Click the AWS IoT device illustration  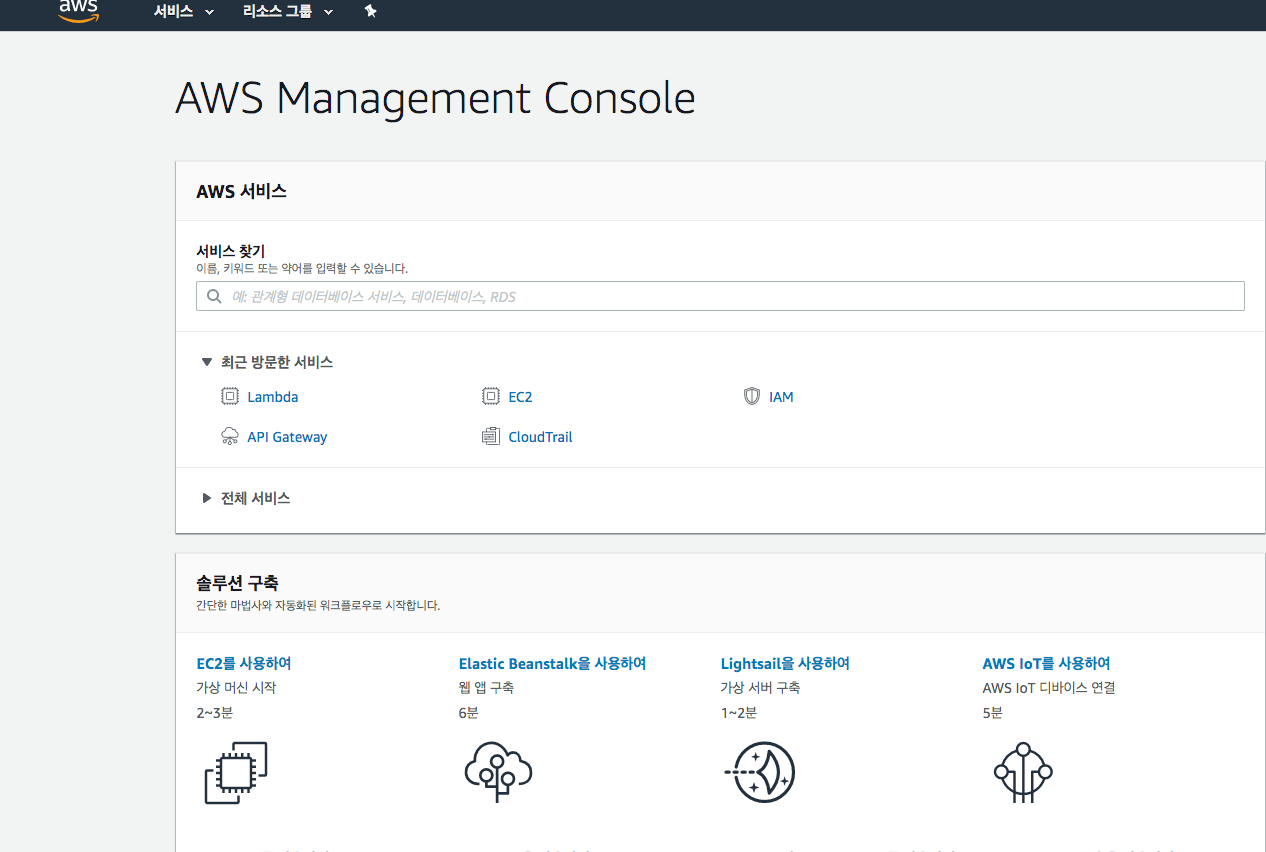(1023, 772)
